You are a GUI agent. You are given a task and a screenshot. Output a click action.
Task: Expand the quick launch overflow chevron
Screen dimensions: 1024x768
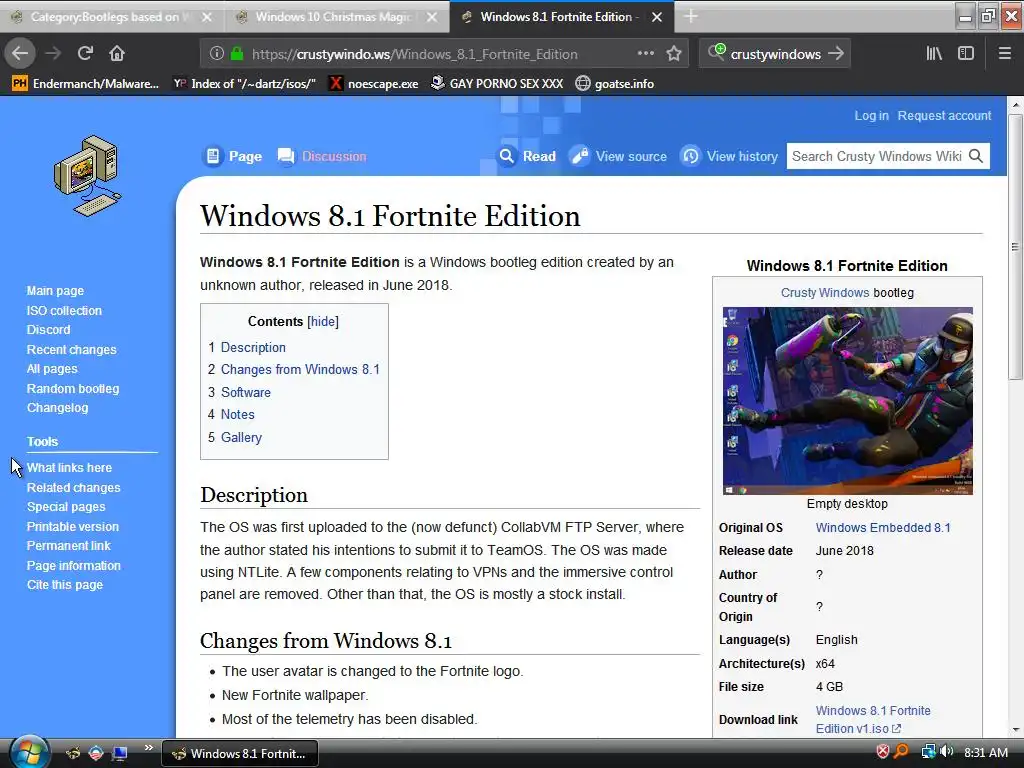point(148,748)
